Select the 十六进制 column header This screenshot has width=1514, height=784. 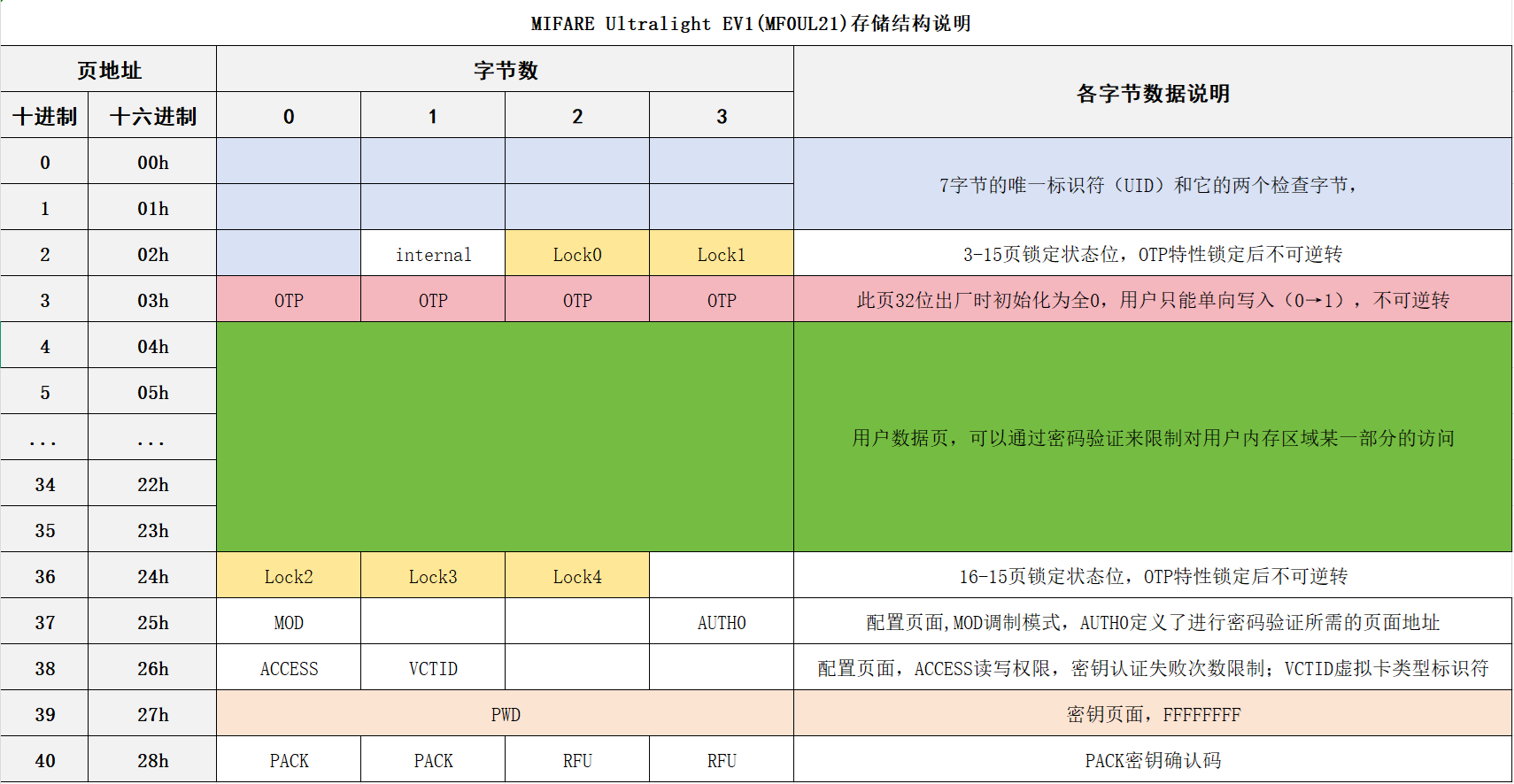click(x=152, y=116)
